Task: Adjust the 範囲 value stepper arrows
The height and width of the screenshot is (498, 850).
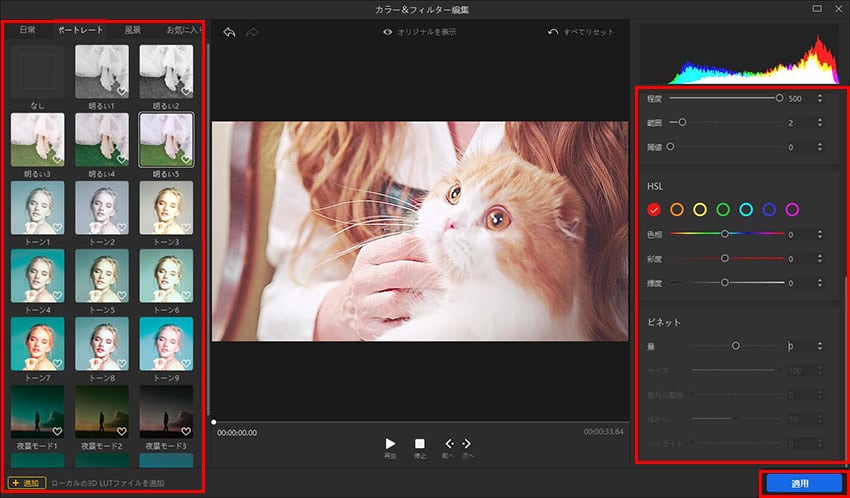Action: click(820, 122)
